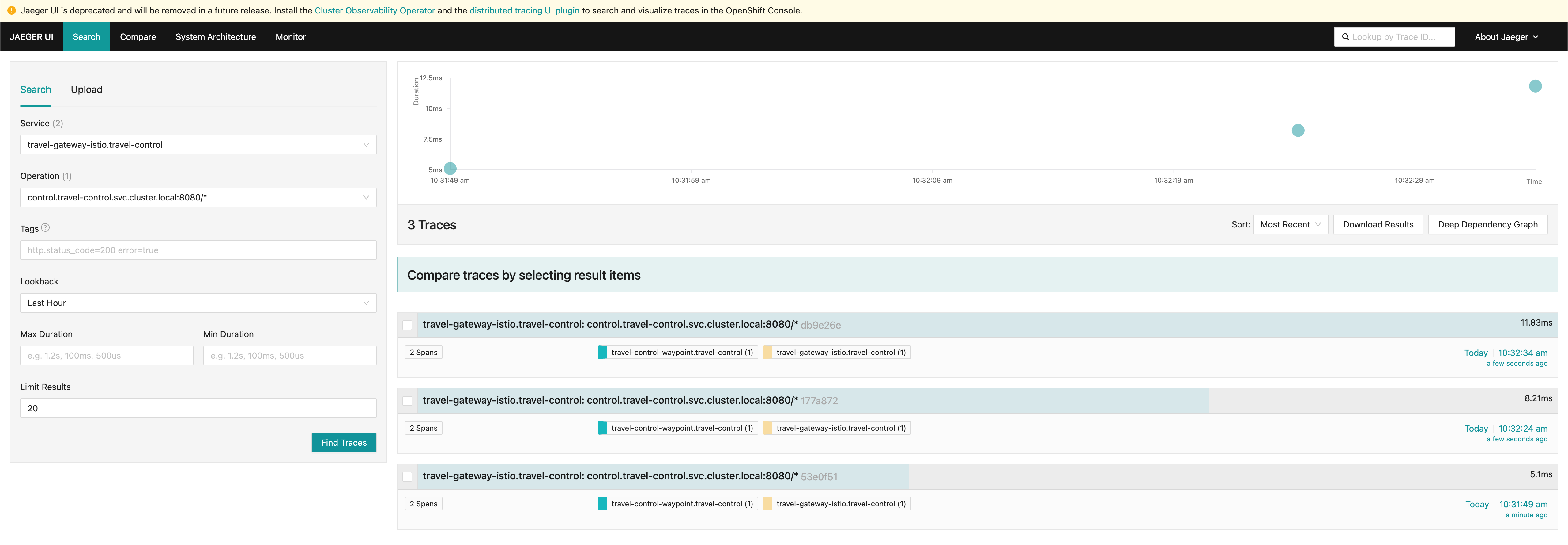Viewport: 1568px width, 545px height.
Task: Open System Architecture in navigation bar
Action: (x=216, y=37)
